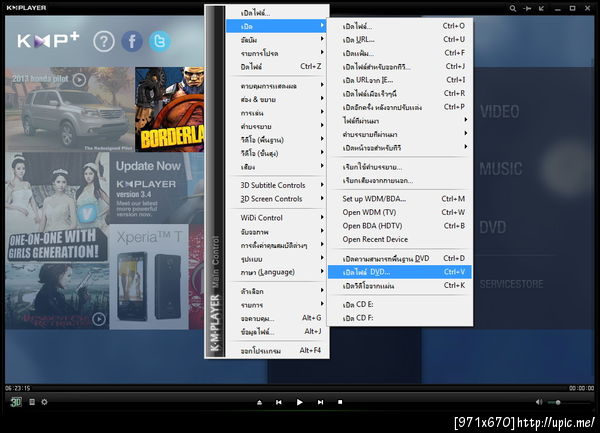600x433 pixels.
Task: Select Open Recent Device entry
Action: (x=399, y=239)
